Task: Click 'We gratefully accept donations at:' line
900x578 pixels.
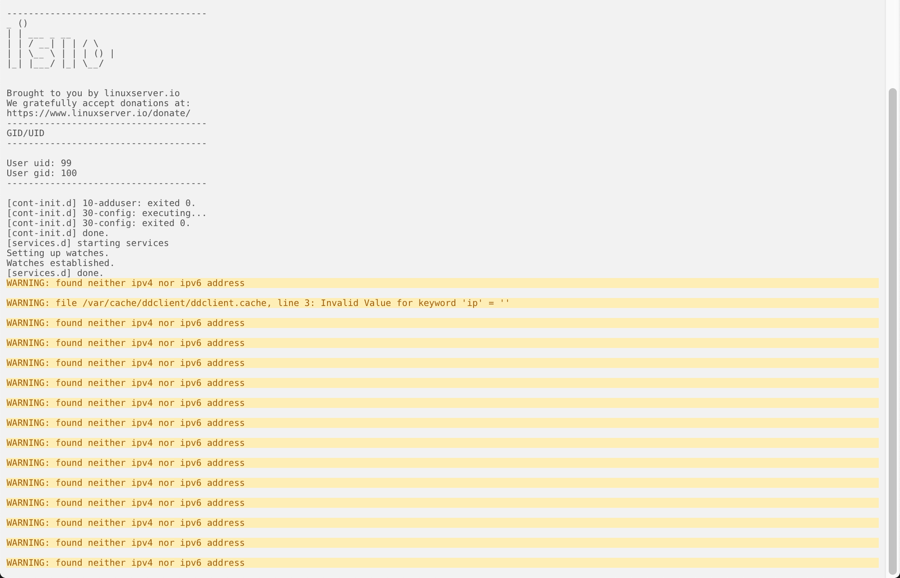Action: point(98,103)
